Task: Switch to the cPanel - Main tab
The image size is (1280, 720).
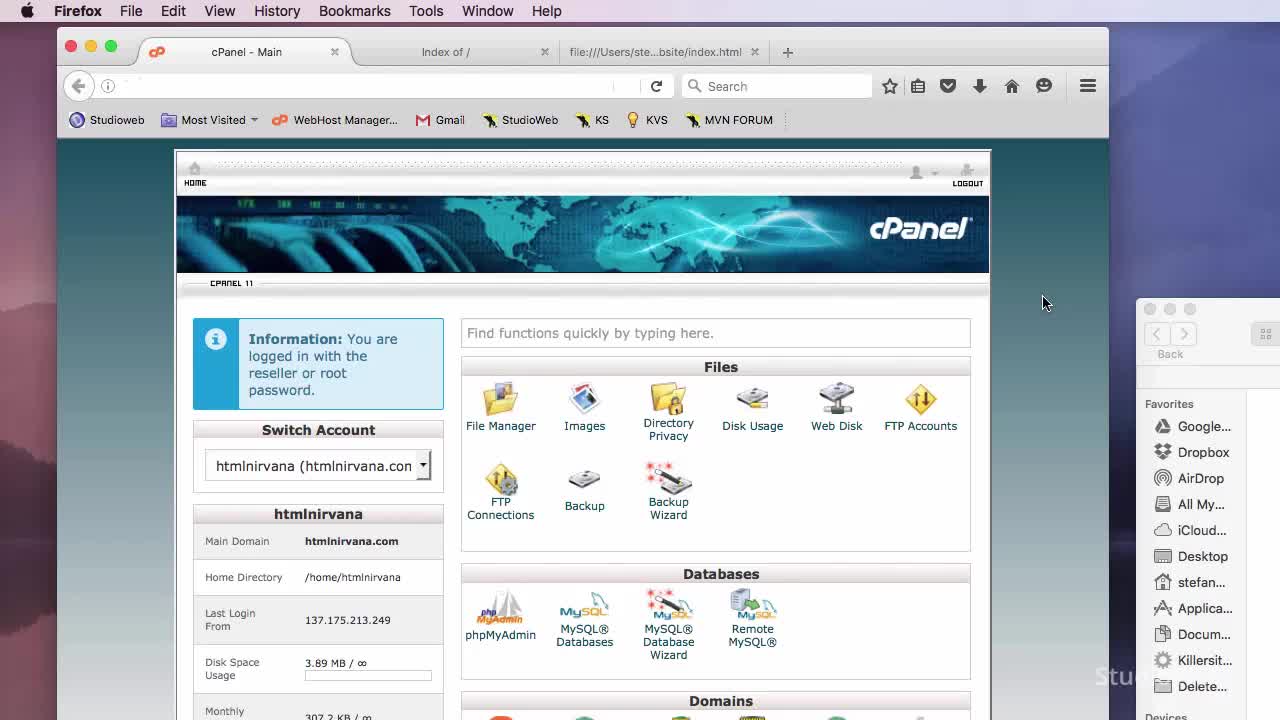Action: [246, 52]
